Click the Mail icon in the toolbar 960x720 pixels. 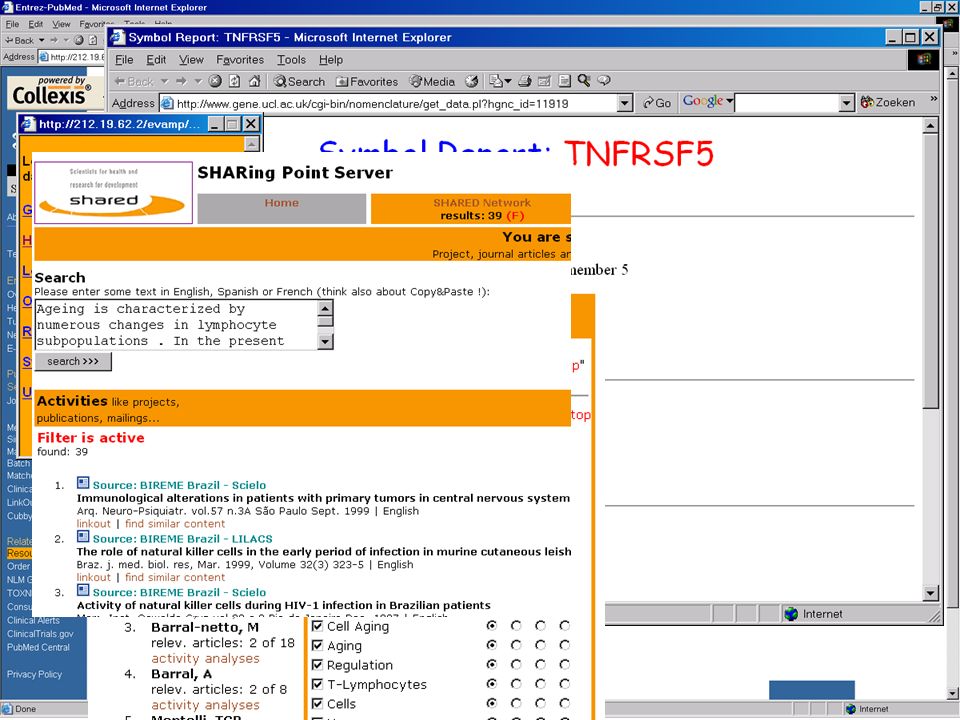click(x=495, y=81)
